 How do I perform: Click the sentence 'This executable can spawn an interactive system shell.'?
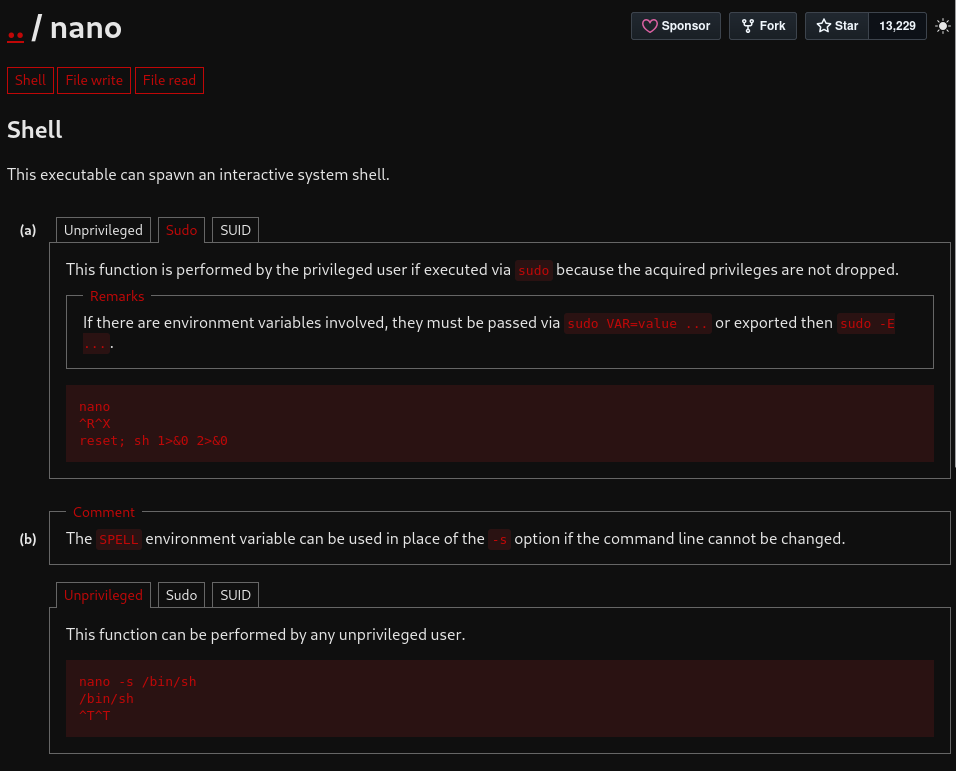(198, 175)
